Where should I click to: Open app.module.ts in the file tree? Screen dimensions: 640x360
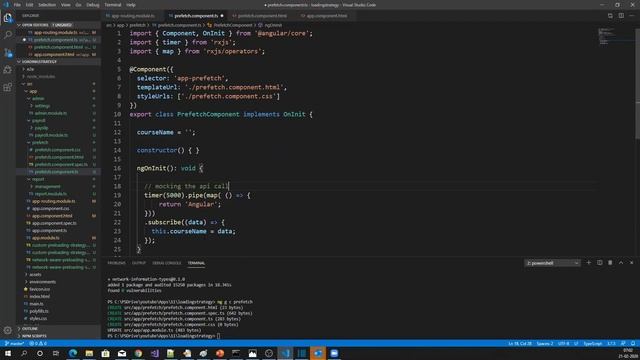click(46, 238)
